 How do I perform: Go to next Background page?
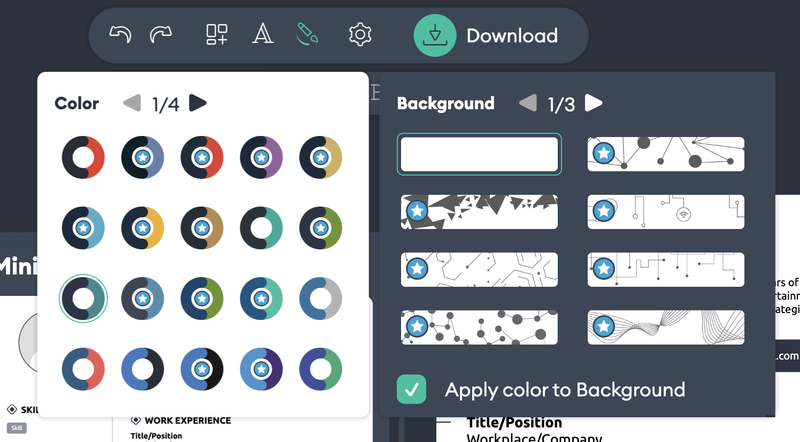(x=594, y=103)
